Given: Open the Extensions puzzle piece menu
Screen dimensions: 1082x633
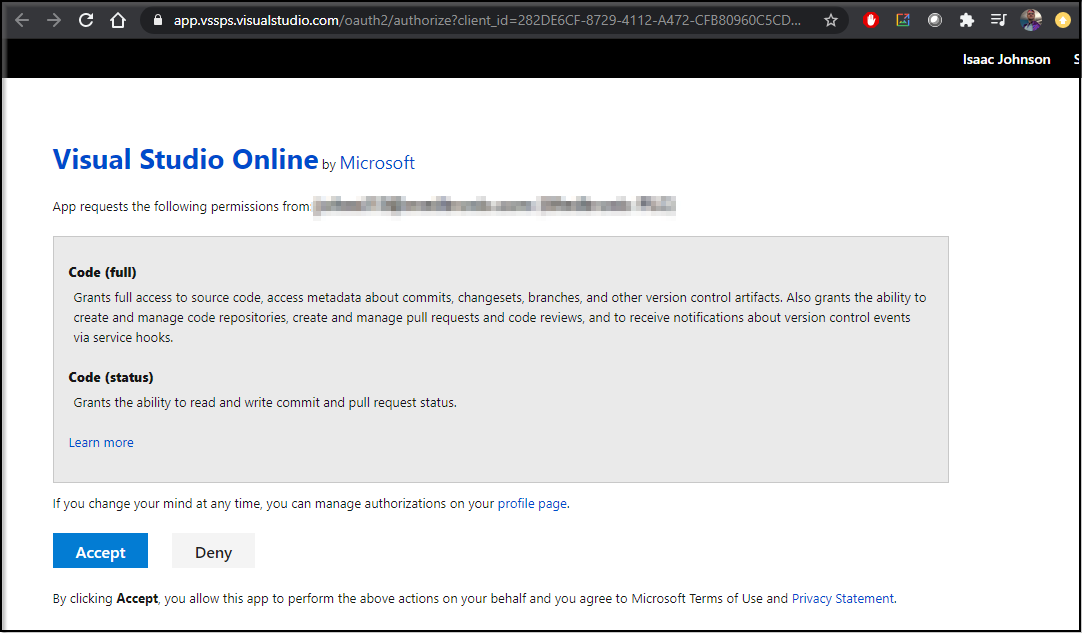Looking at the screenshot, I should click(x=967, y=20).
